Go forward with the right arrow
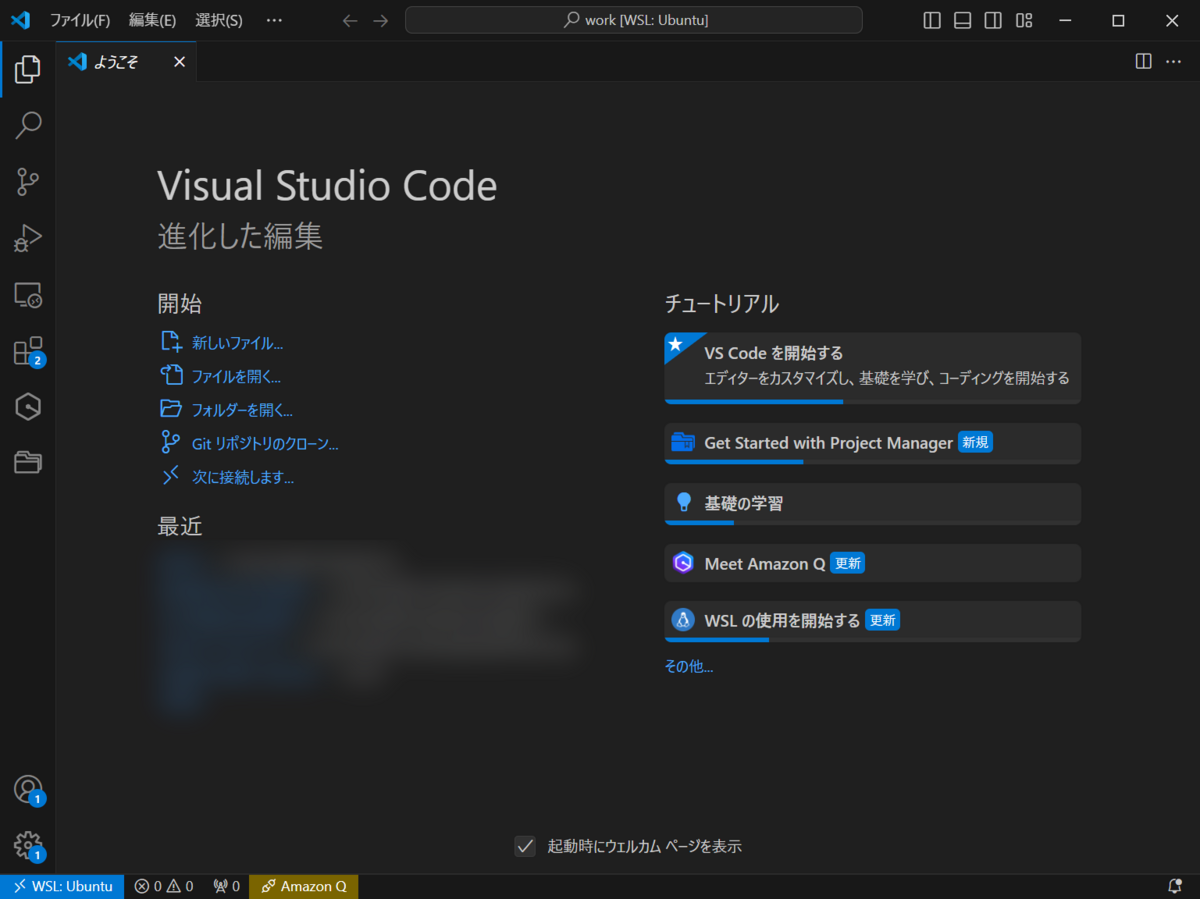This screenshot has width=1200, height=899. [380, 20]
